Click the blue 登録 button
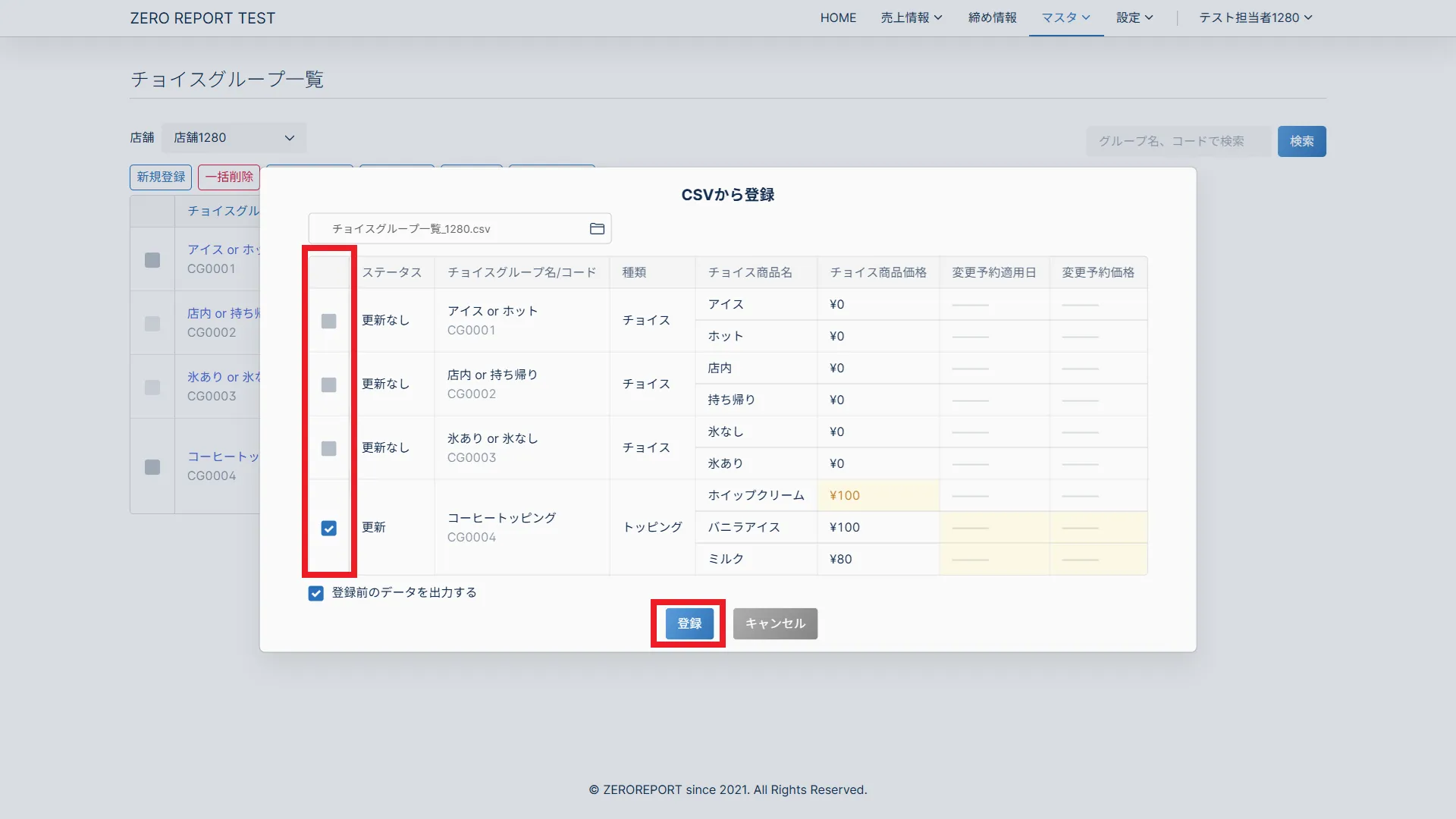This screenshot has height=819, width=1456. click(x=689, y=623)
